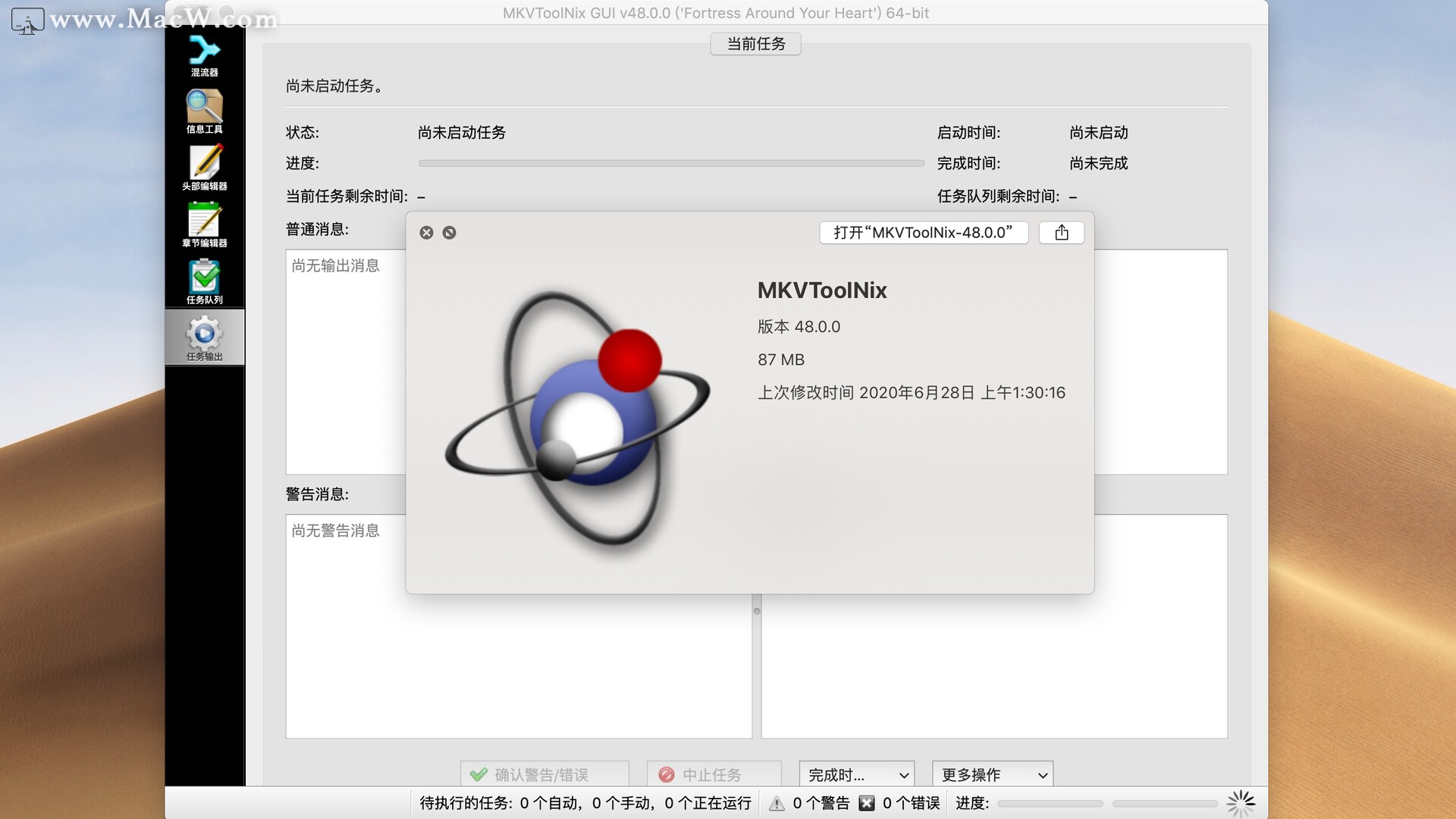
Task: Click the warning triangle icon in status bar
Action: click(x=777, y=804)
